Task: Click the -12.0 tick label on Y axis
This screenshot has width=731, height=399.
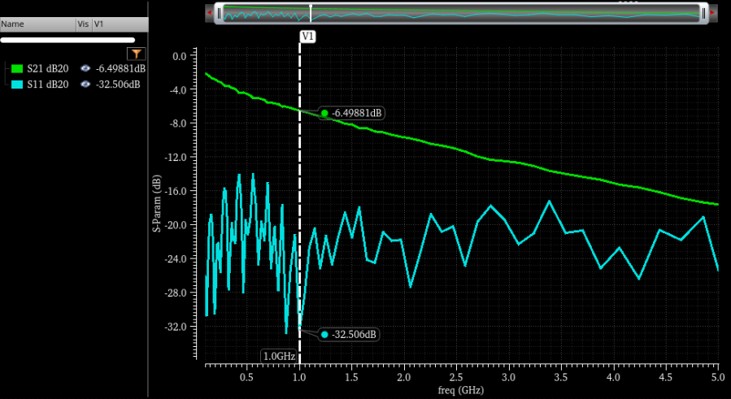Action: click(x=176, y=157)
